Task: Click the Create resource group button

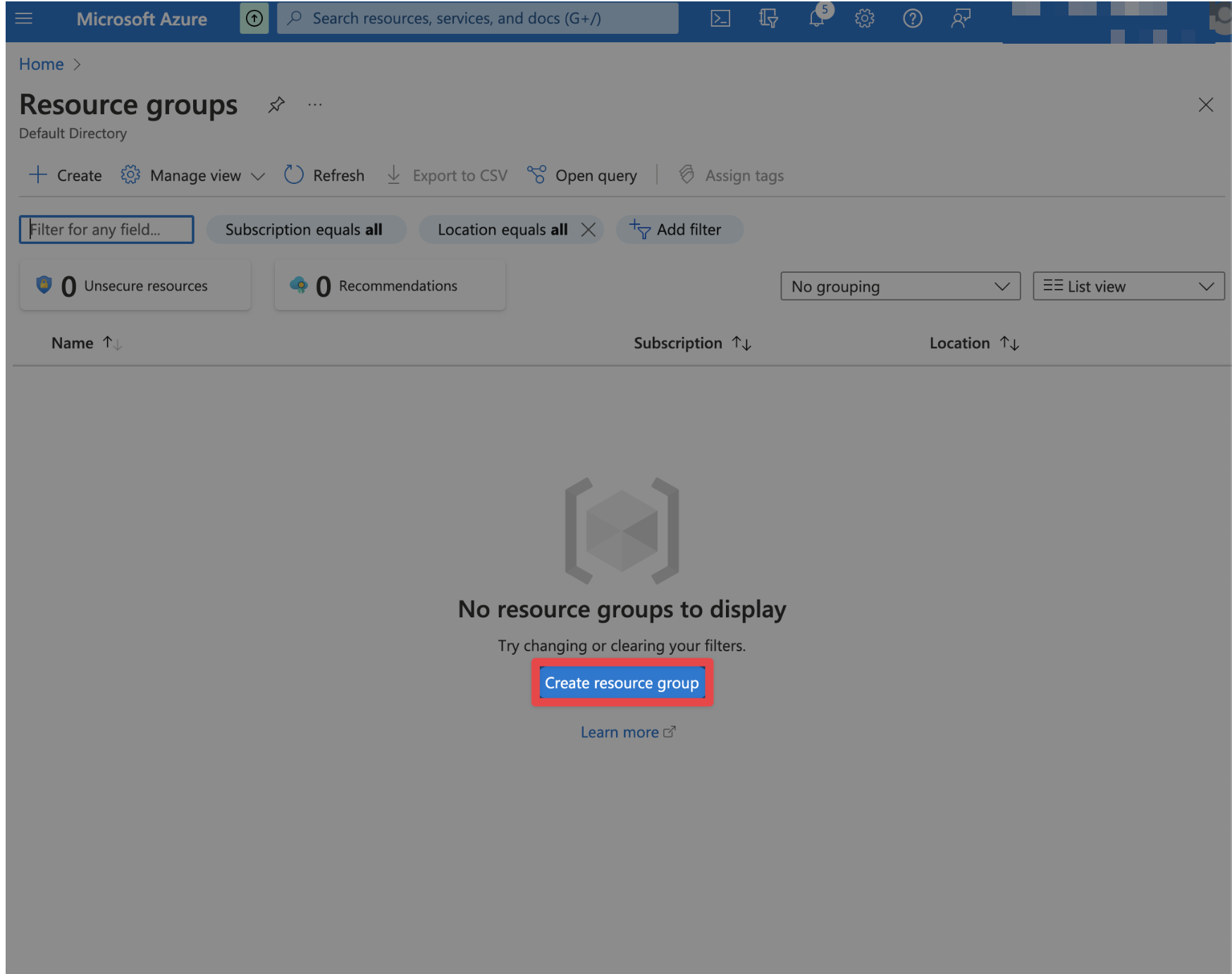Action: (x=622, y=683)
